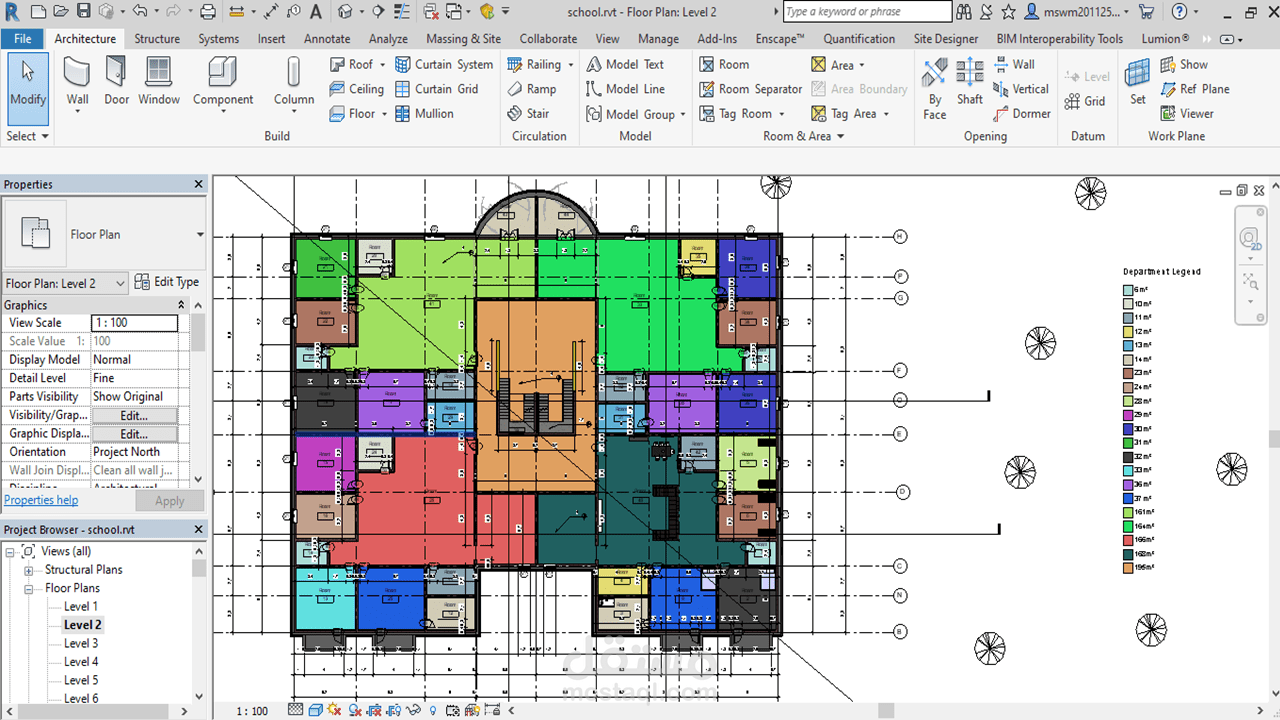This screenshot has height=720, width=1280.
Task: Toggle Crop View in view control bar
Action: 375,710
